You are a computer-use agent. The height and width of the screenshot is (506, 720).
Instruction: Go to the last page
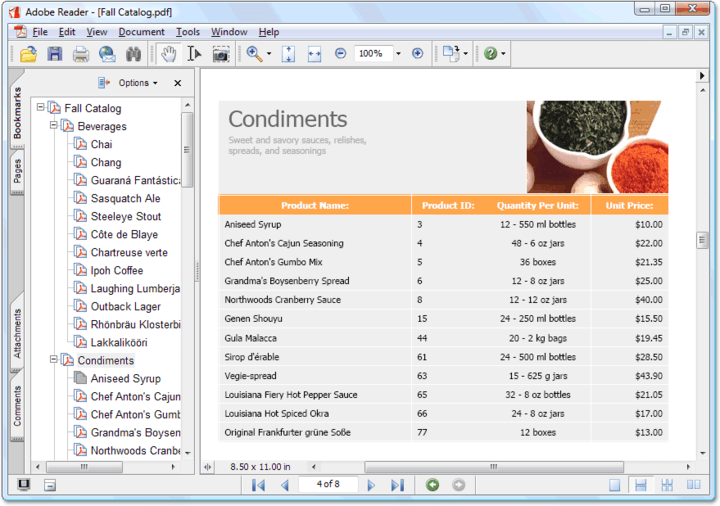click(x=397, y=485)
